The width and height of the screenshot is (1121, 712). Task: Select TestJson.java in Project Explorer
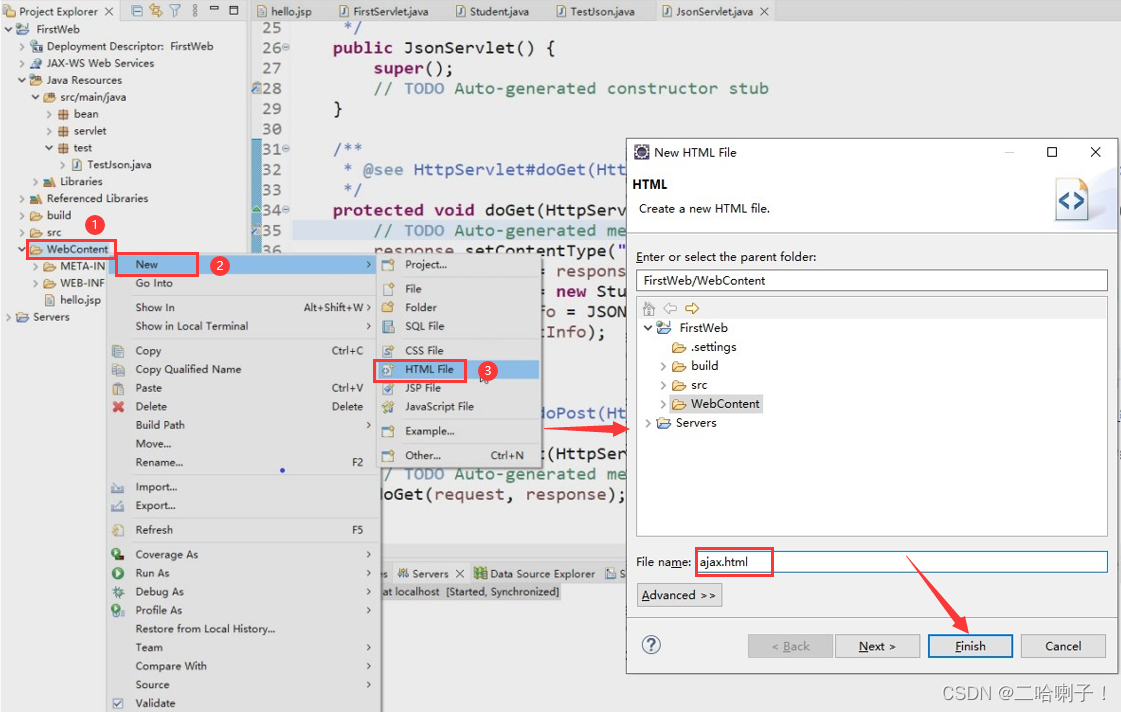(119, 165)
